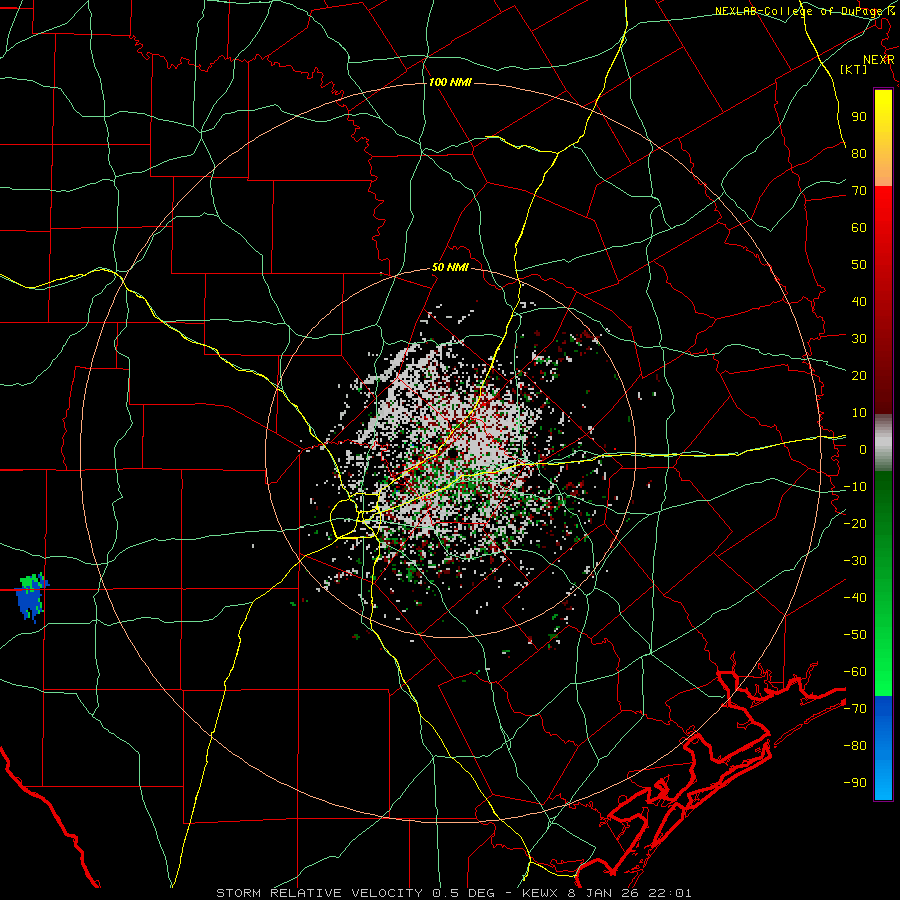This screenshot has height=900, width=900.
Task: Select the -70 value on velocity scale
Action: (855, 709)
